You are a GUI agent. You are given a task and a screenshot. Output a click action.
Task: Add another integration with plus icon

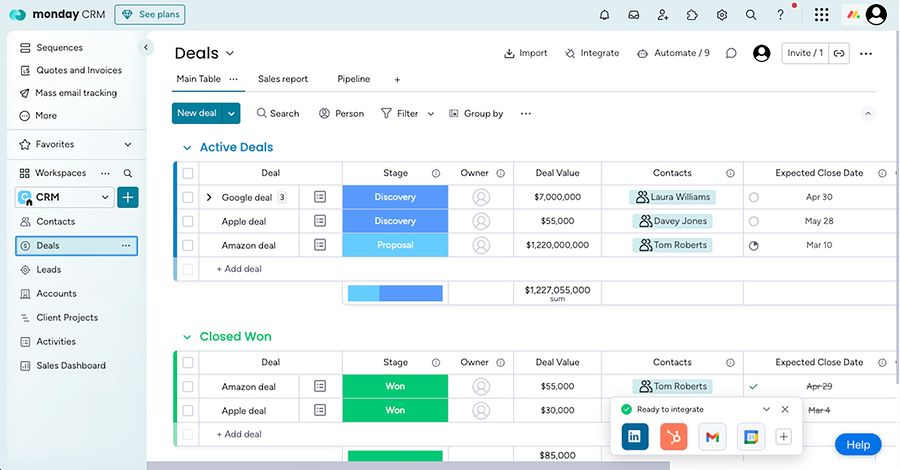[783, 437]
